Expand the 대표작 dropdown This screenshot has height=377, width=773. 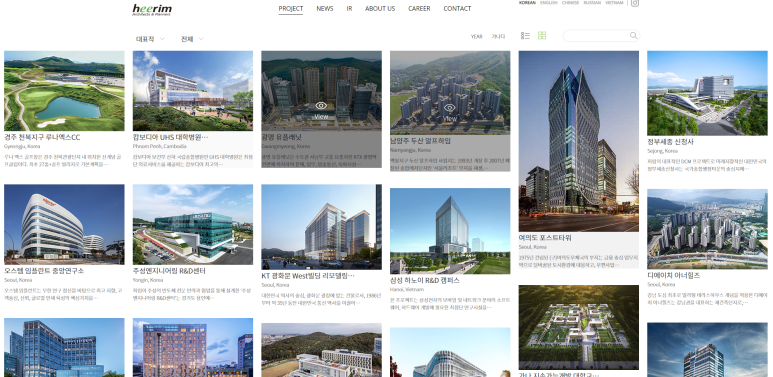pos(150,39)
